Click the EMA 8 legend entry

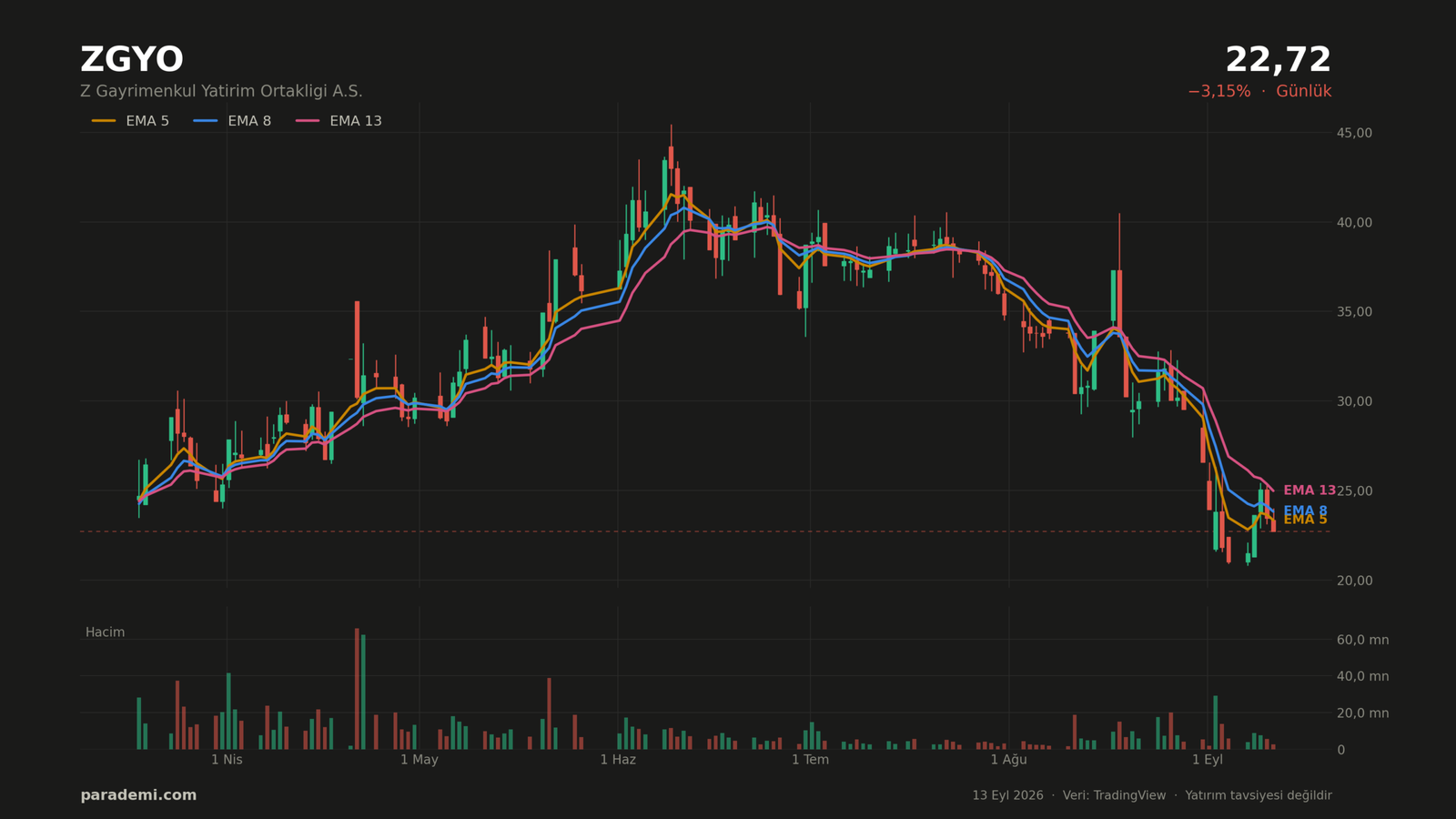pyautogui.click(x=232, y=121)
